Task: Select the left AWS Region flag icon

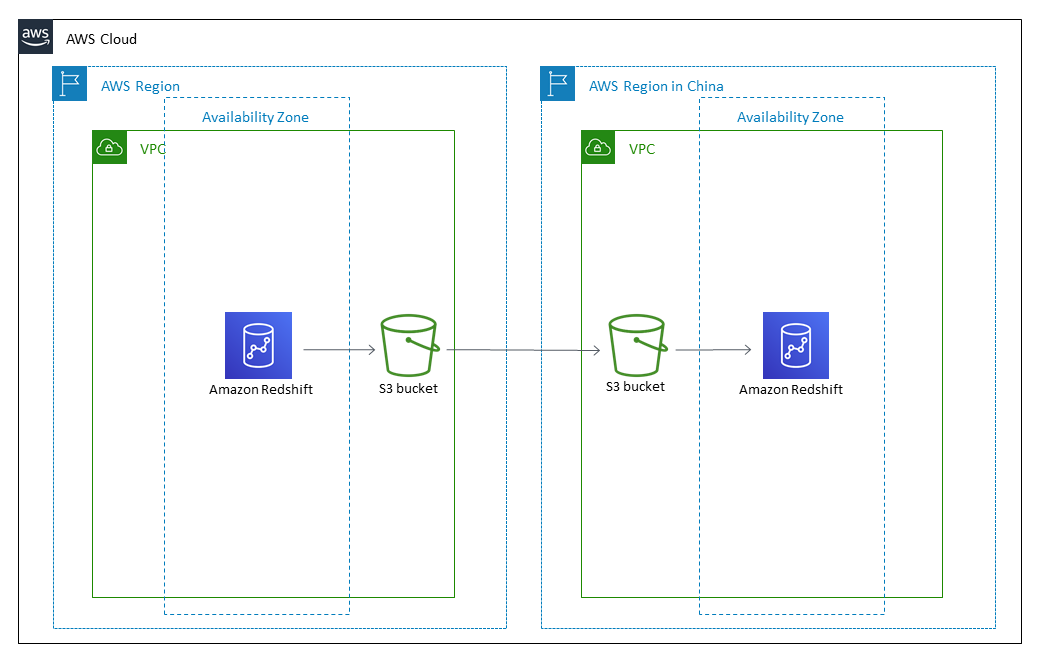Action: pyautogui.click(x=70, y=84)
